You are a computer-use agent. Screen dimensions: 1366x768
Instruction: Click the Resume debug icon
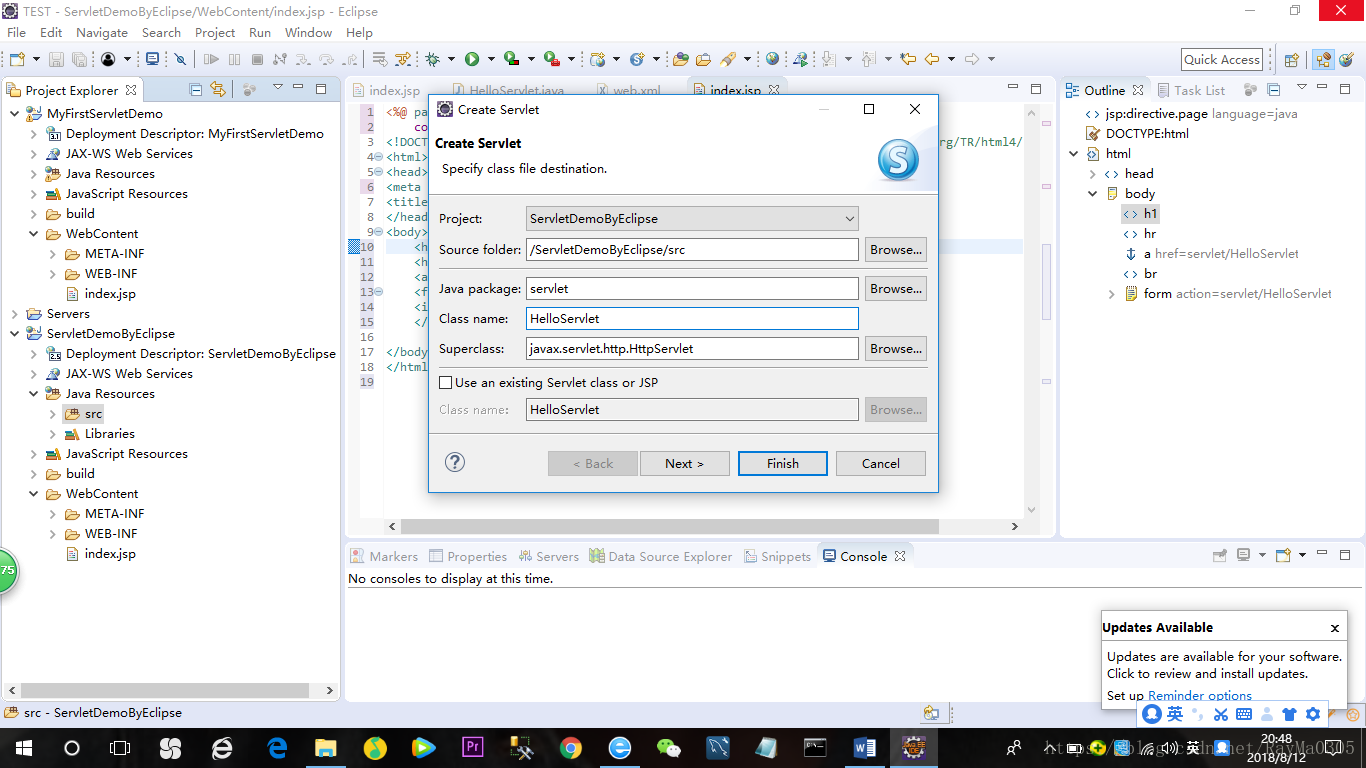[211, 59]
